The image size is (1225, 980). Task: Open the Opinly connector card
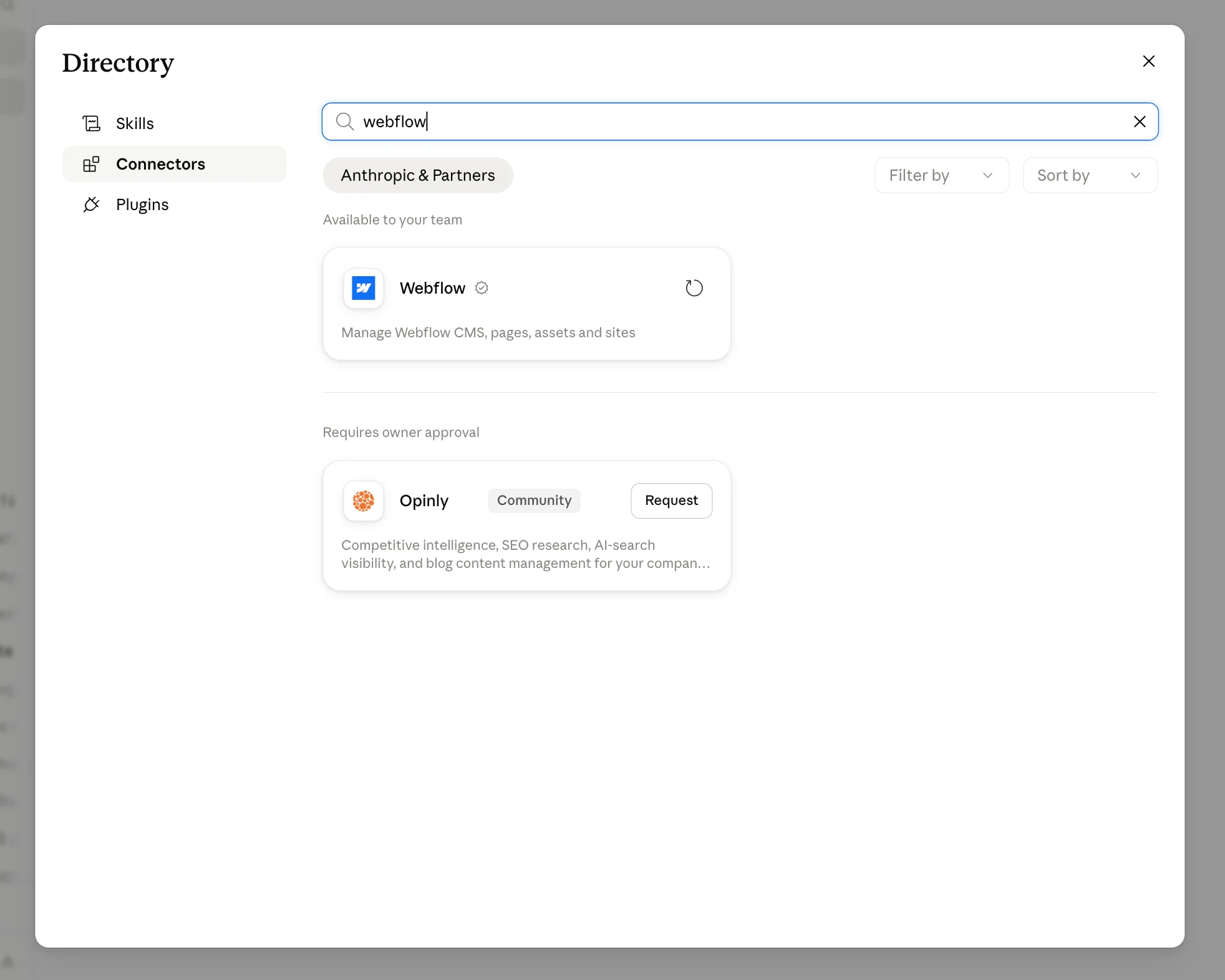(x=526, y=526)
